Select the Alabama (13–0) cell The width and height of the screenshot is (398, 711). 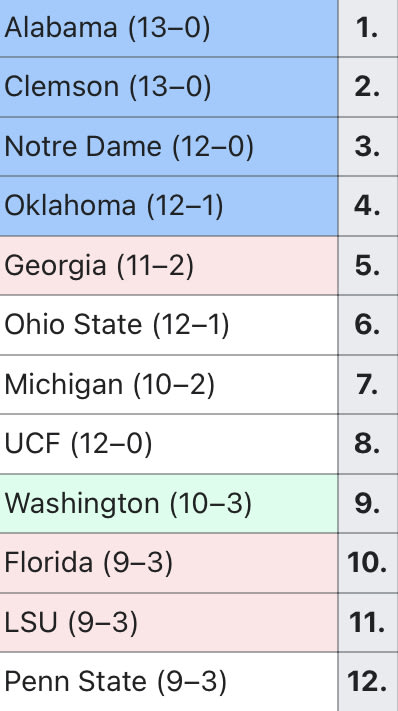click(169, 28)
